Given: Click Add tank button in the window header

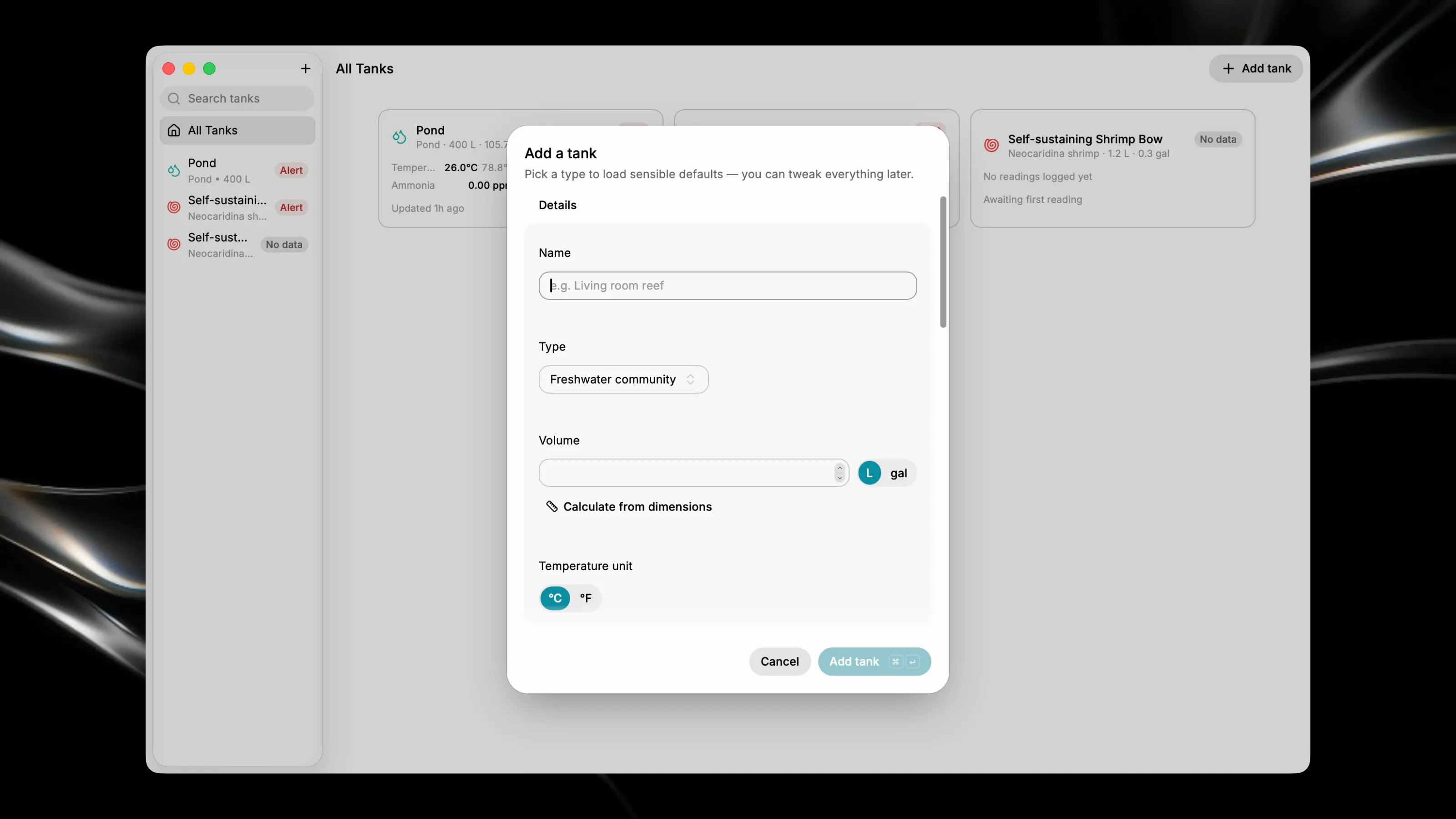Looking at the screenshot, I should pyautogui.click(x=1256, y=68).
